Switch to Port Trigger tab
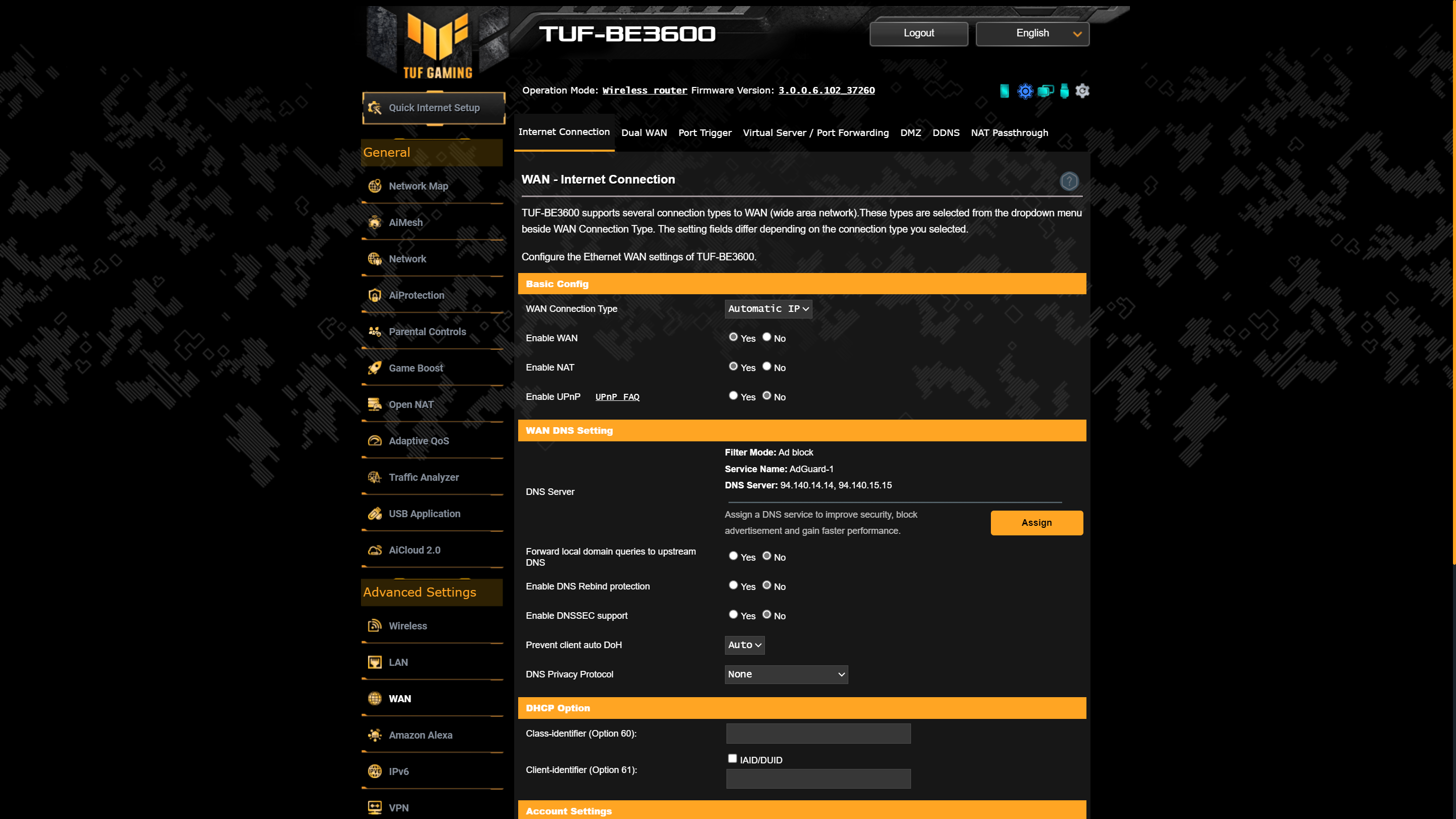Image resolution: width=1456 pixels, height=819 pixels. 705,133
